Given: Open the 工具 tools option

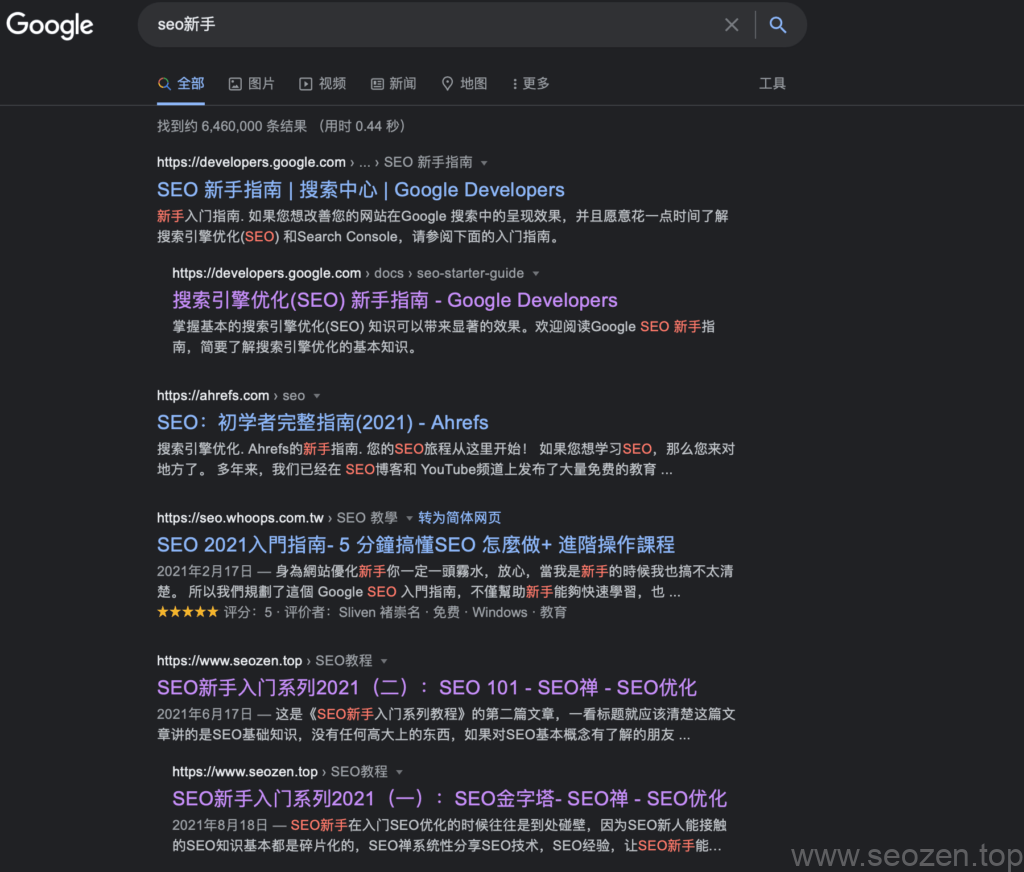Looking at the screenshot, I should (x=772, y=84).
